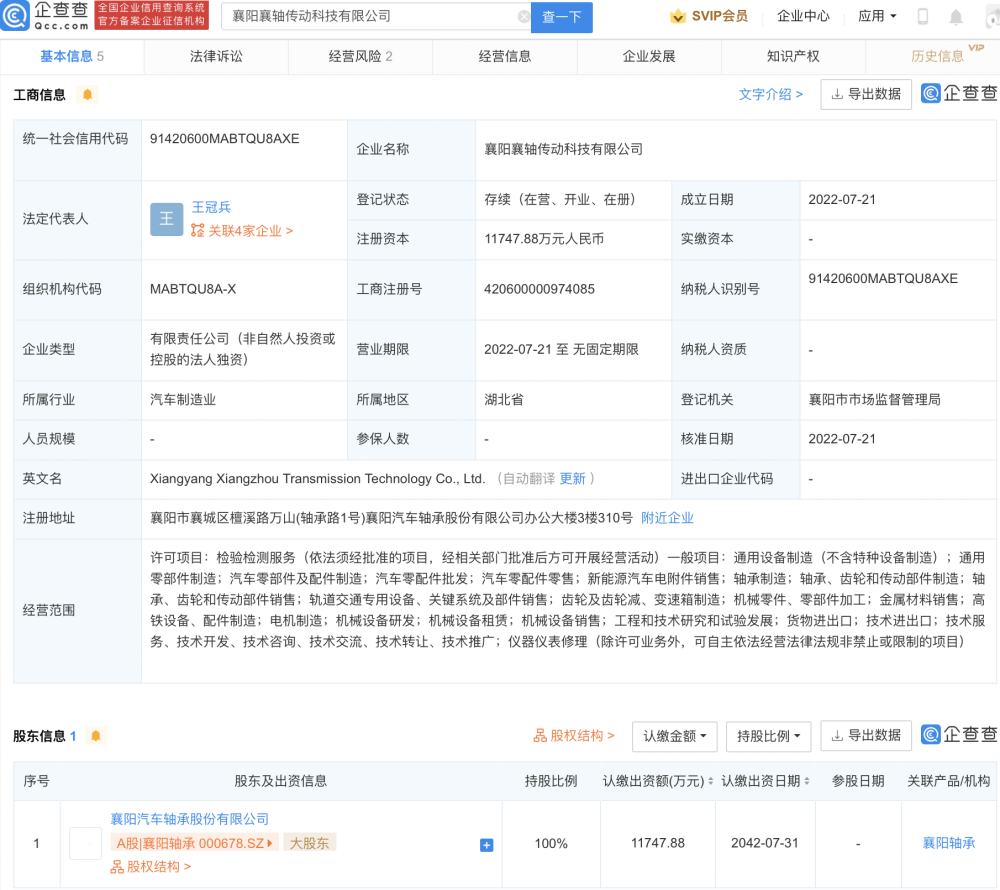This screenshot has width=1000, height=890.
Task: Click the A股|襄阳轴承 000678.SZ stock tag
Action: pyautogui.click(x=195, y=843)
